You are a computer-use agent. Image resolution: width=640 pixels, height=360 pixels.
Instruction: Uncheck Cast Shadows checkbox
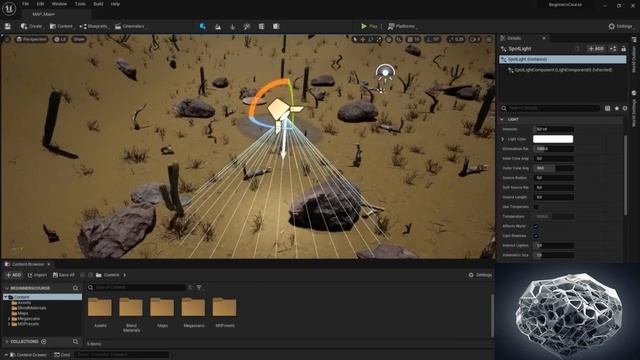click(536, 236)
